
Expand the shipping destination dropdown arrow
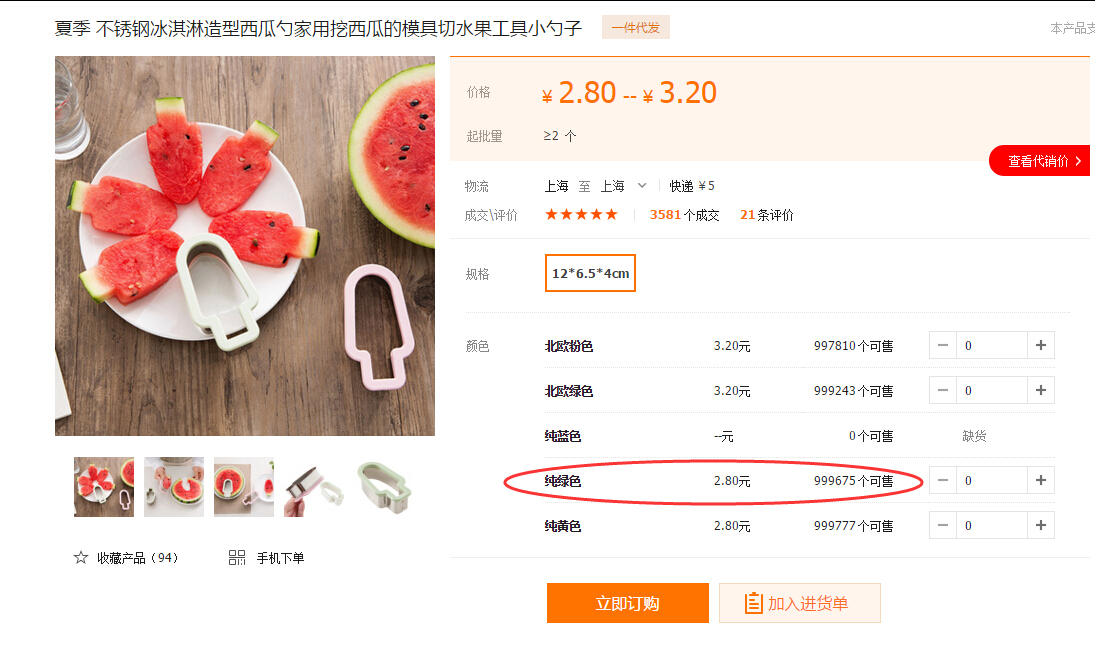(x=642, y=186)
